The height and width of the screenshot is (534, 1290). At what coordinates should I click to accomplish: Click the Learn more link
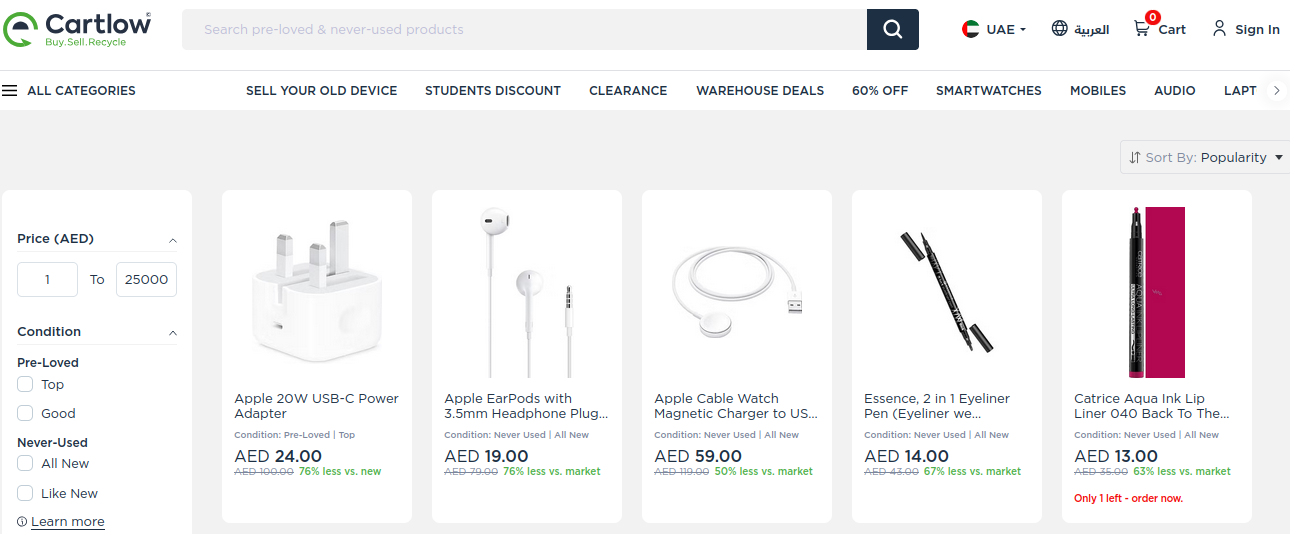click(67, 522)
